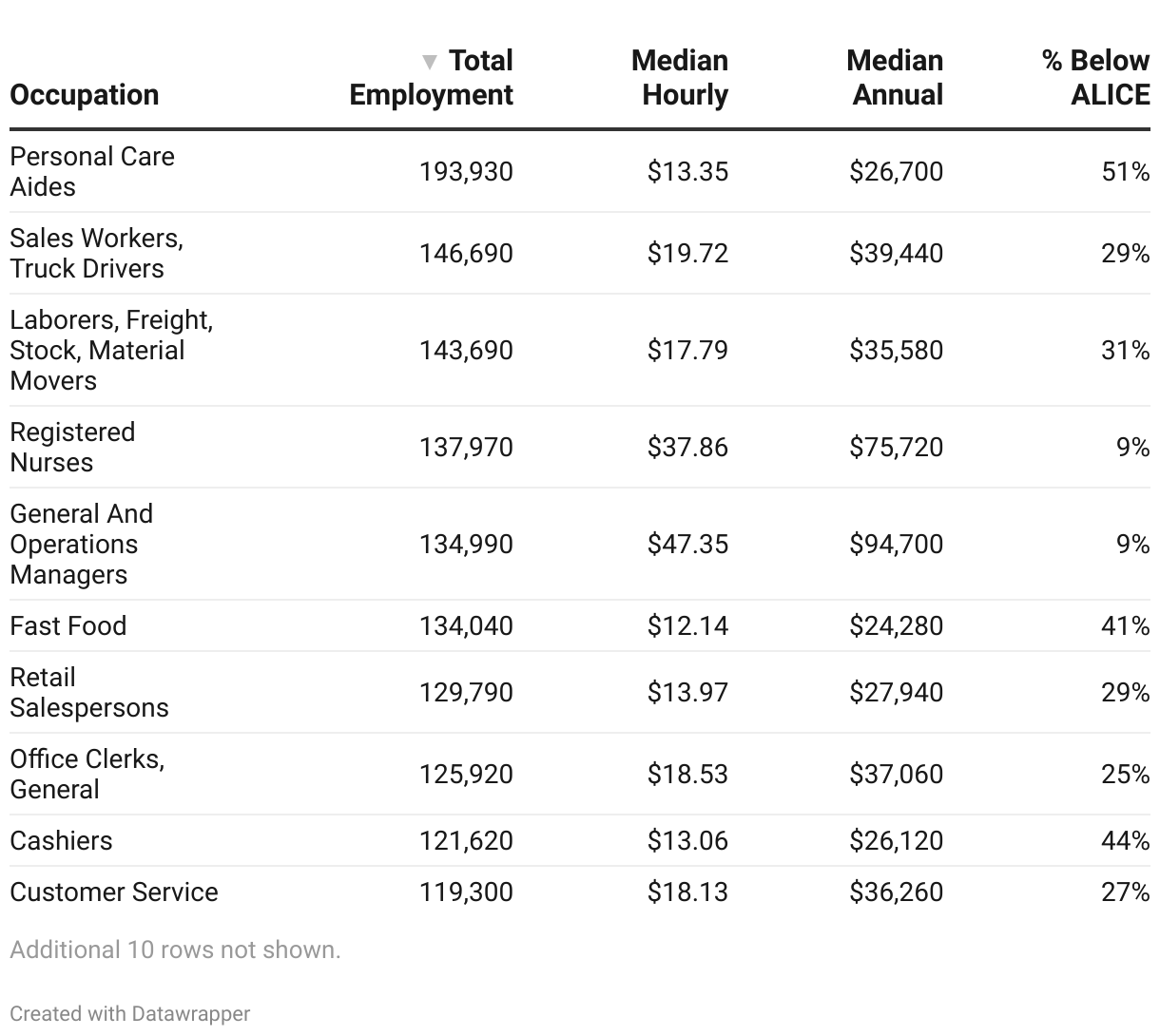Click the sort arrow beside Total Employment
The image size is (1160, 1036).
(x=430, y=63)
